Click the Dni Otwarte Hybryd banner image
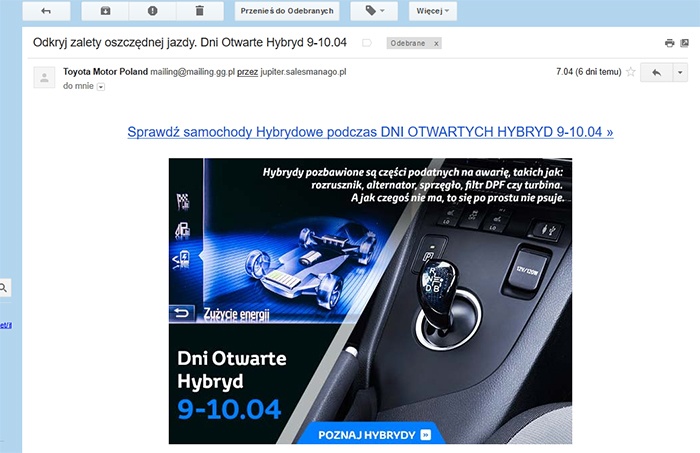This screenshot has width=700, height=453. tap(370, 301)
